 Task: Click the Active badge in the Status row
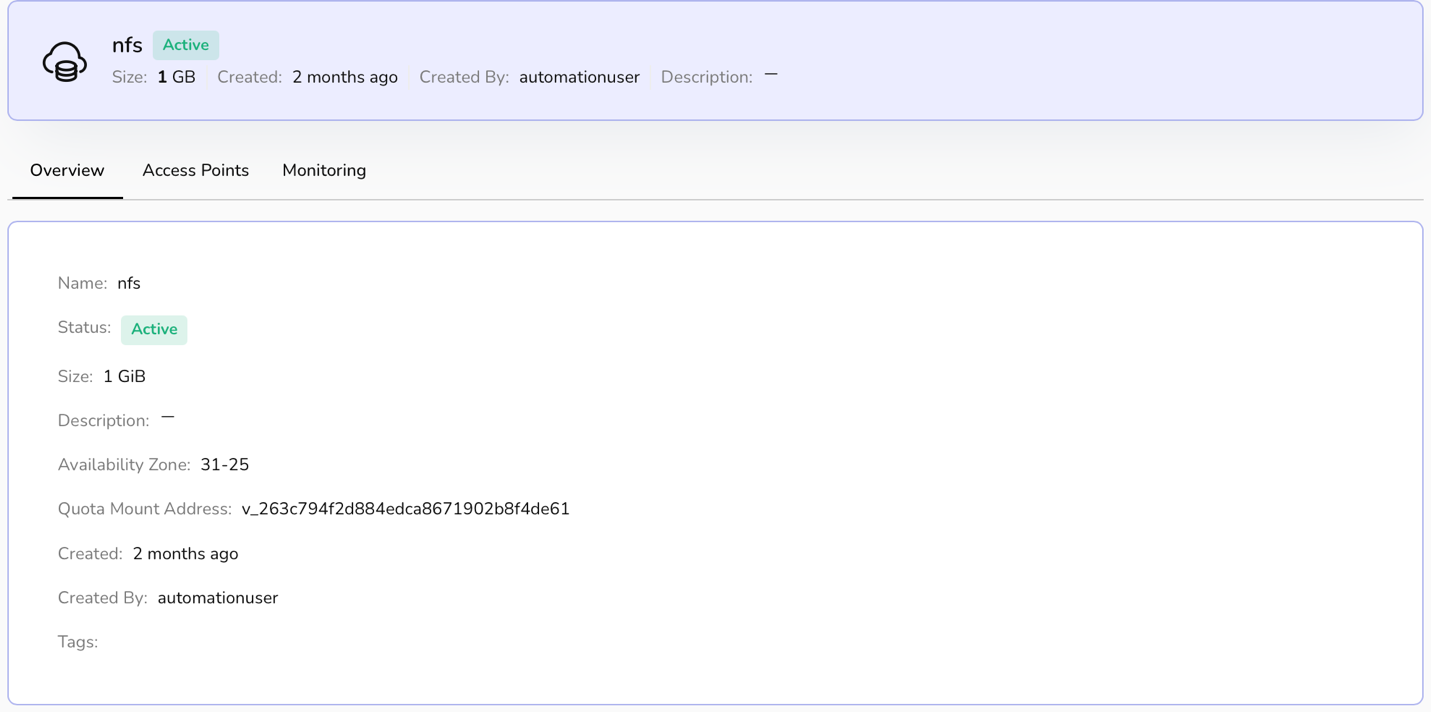154,329
